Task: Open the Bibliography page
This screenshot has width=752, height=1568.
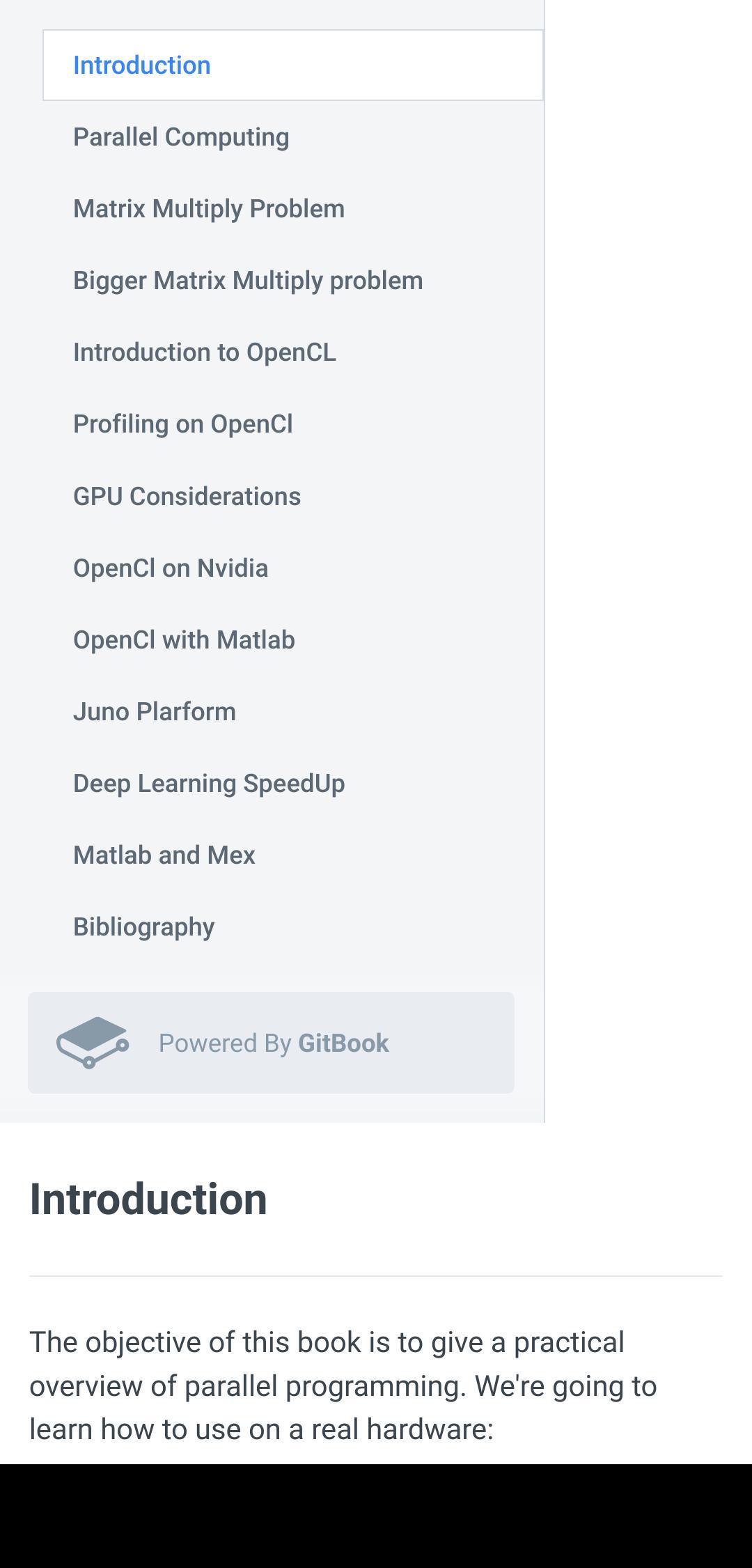Action: 145,926
